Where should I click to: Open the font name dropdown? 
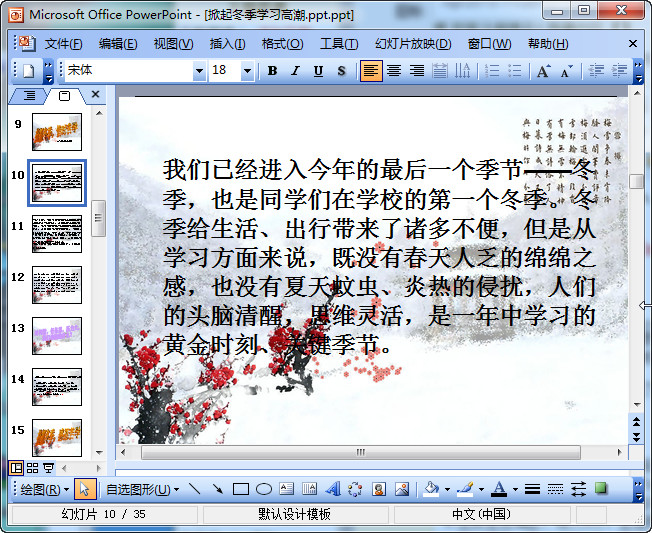(198, 71)
